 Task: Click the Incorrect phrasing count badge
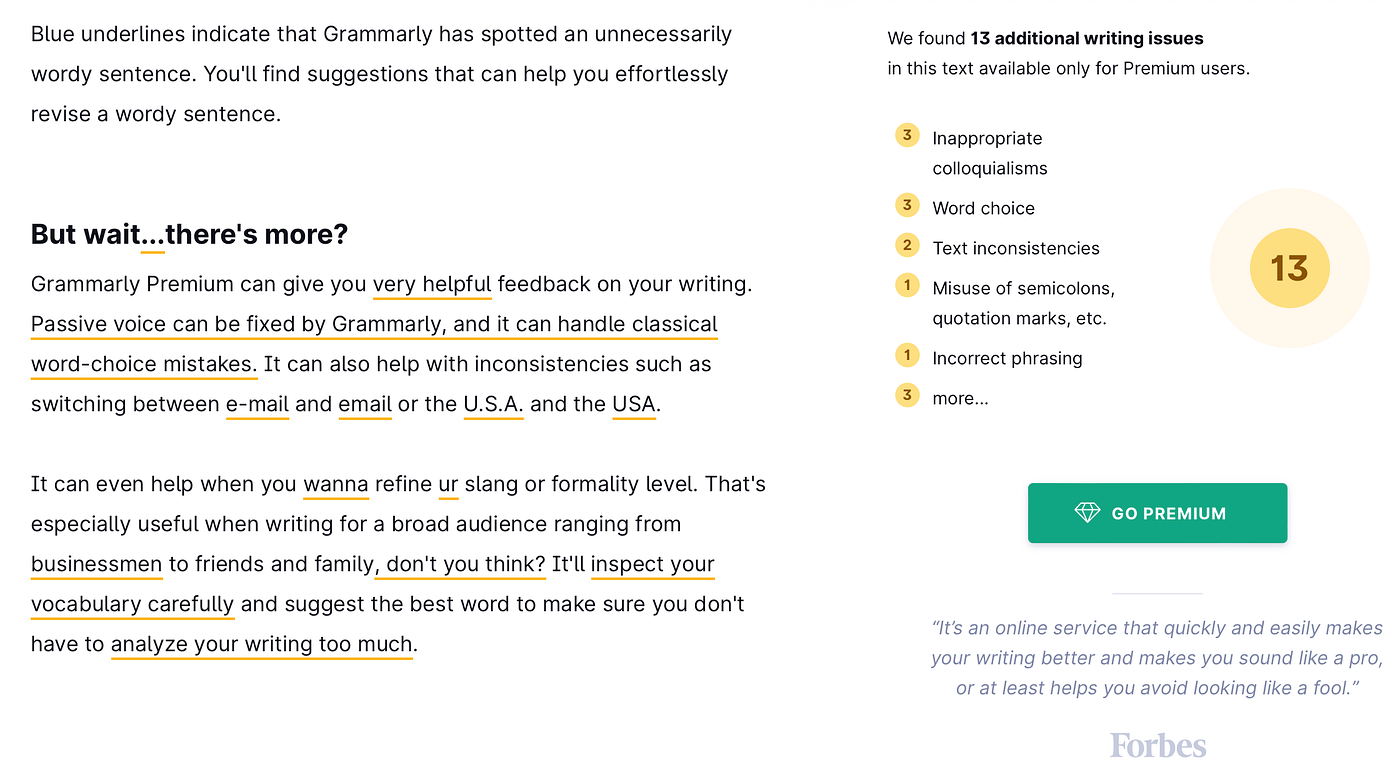tap(907, 356)
